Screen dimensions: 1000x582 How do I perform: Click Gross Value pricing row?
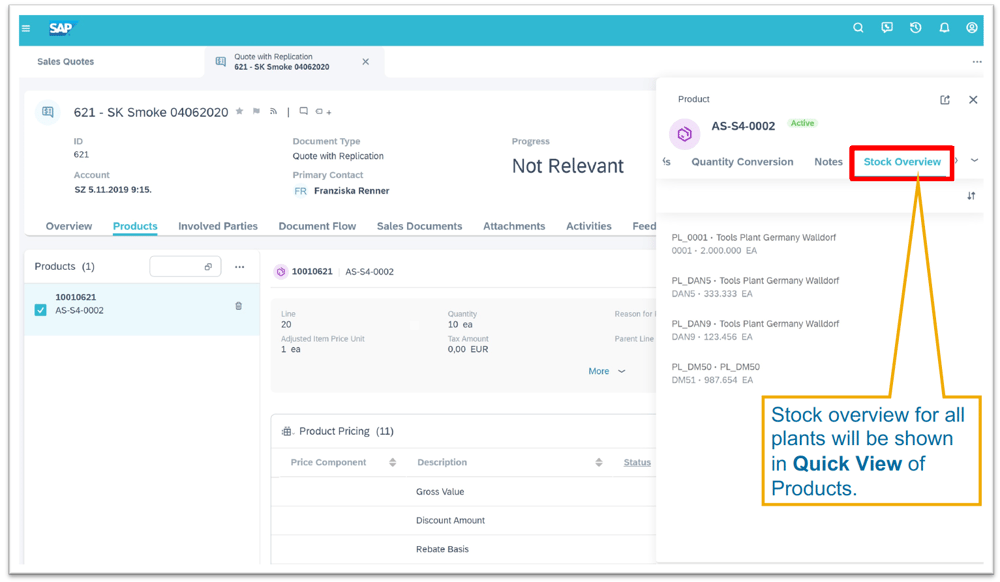463,492
